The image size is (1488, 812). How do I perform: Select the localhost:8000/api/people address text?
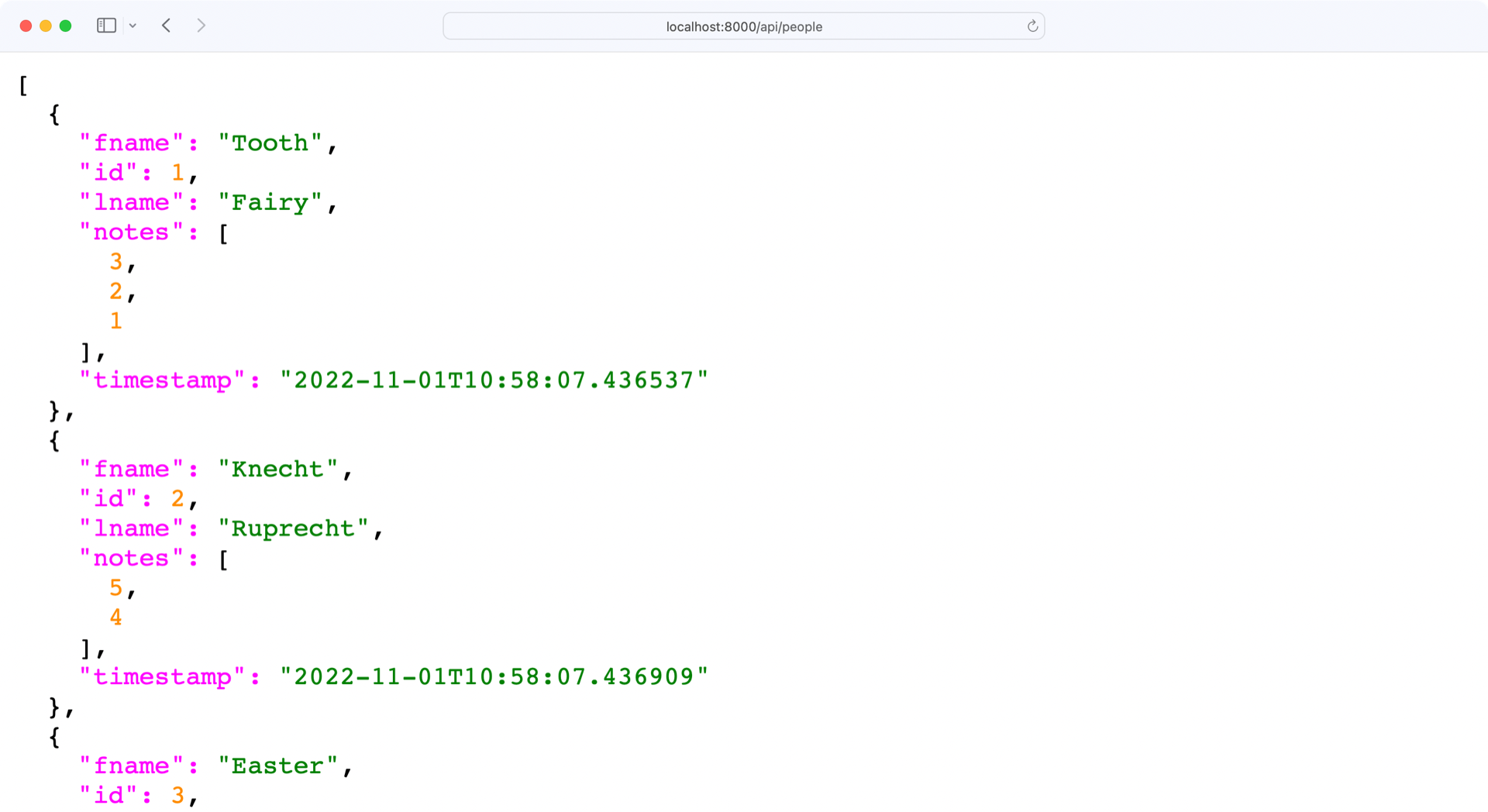point(742,26)
